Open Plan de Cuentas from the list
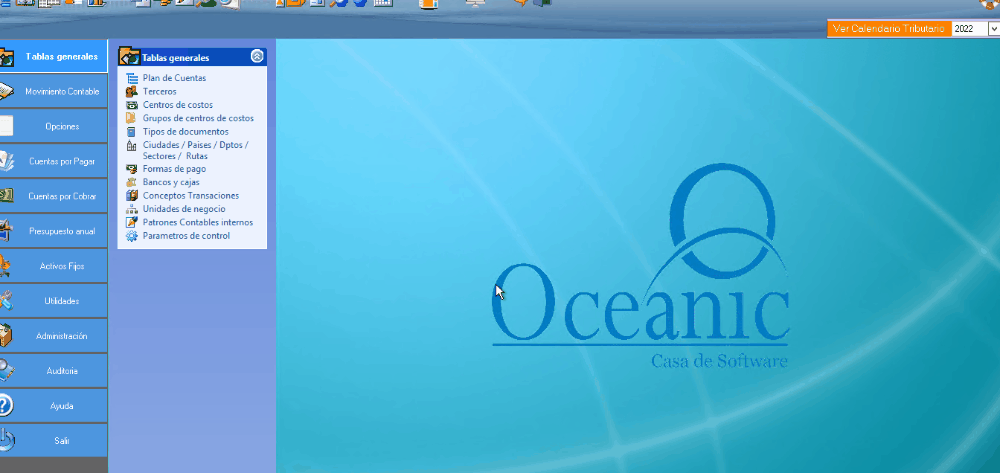Screen dimensions: 1000x473 tap(174, 78)
